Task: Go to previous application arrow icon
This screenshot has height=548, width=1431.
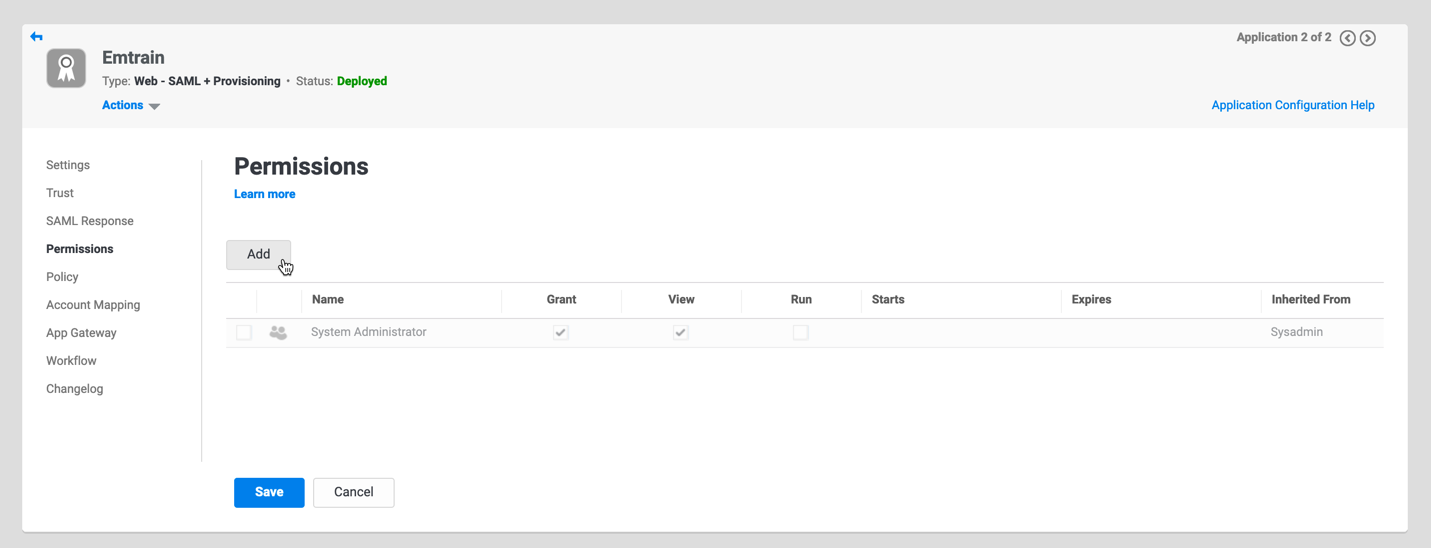Action: tap(1347, 38)
